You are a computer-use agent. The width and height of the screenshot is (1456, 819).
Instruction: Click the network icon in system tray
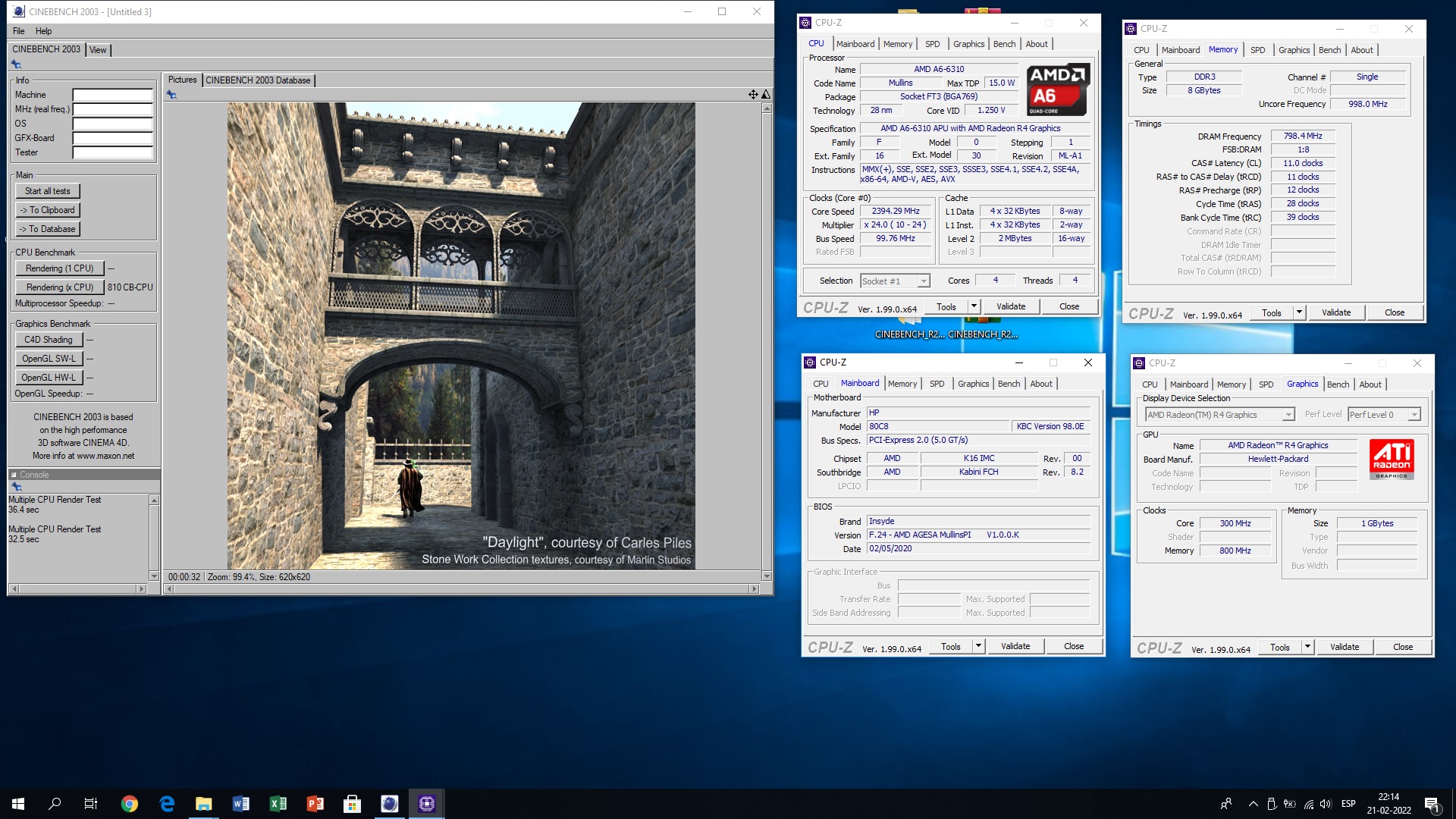[1308, 804]
